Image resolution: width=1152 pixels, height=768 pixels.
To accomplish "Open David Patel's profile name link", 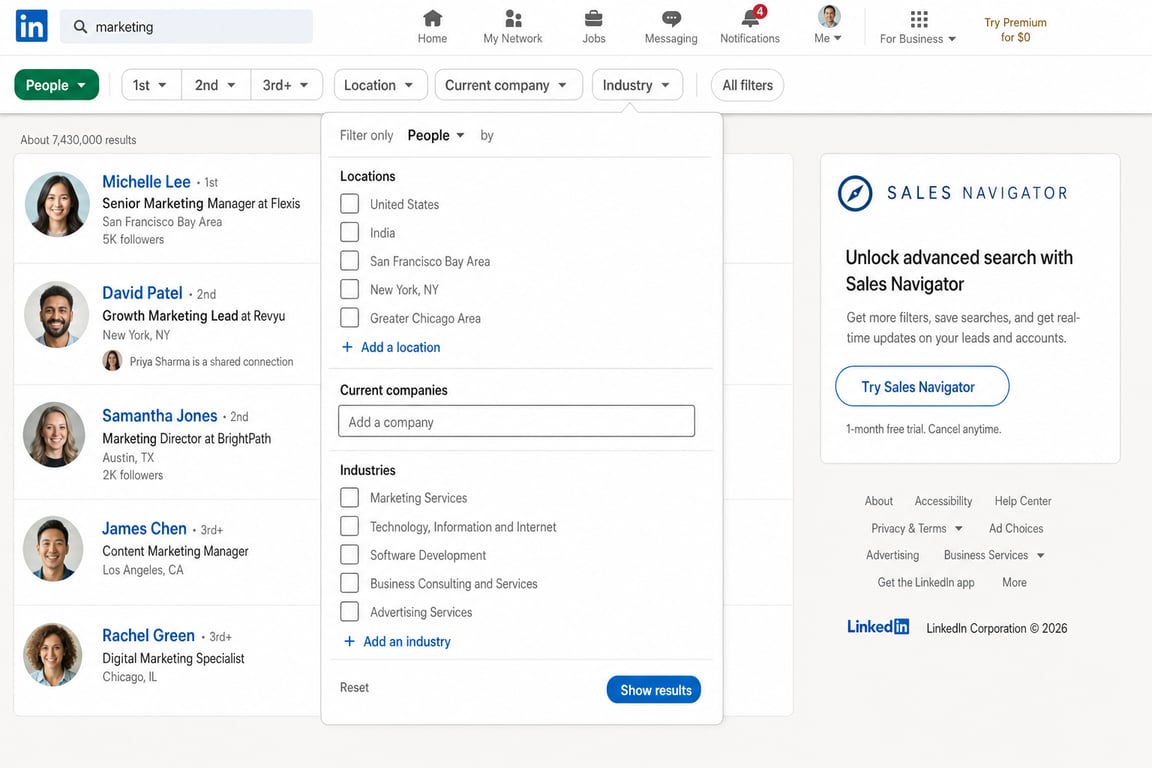I will click(x=142, y=293).
